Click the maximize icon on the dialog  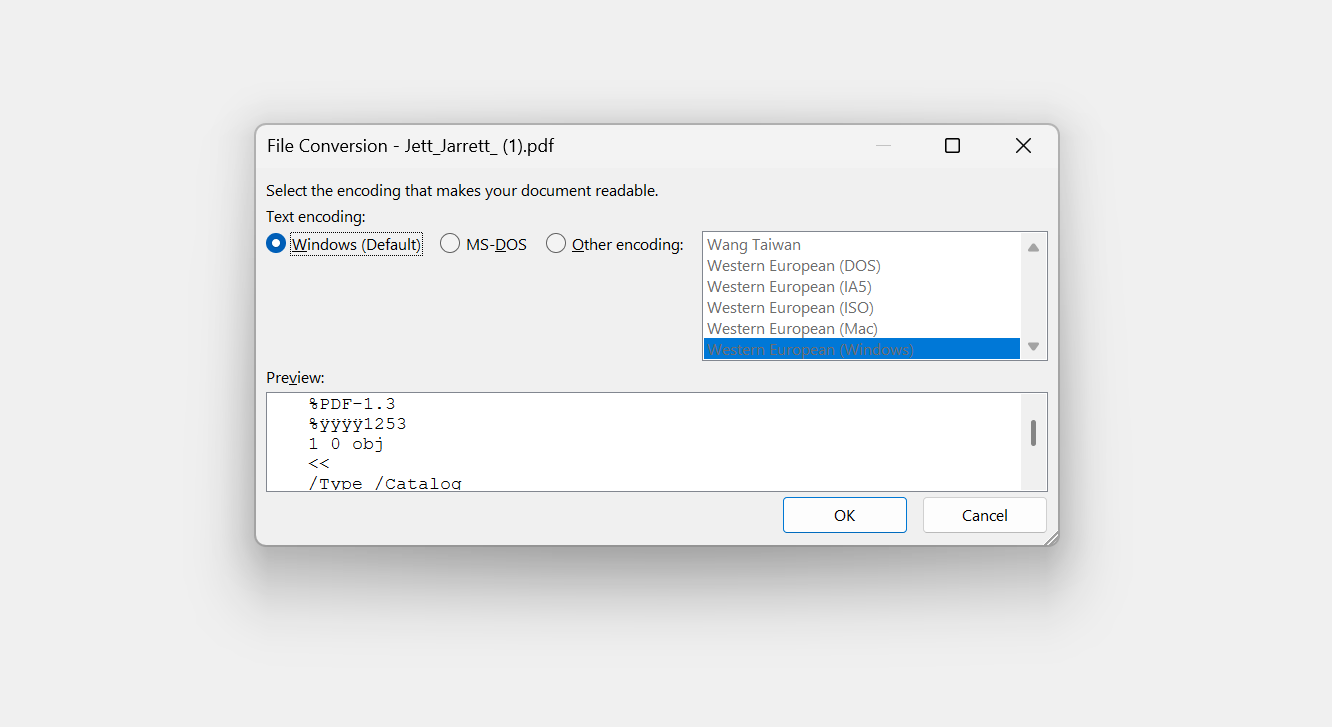pyautogui.click(x=951, y=145)
